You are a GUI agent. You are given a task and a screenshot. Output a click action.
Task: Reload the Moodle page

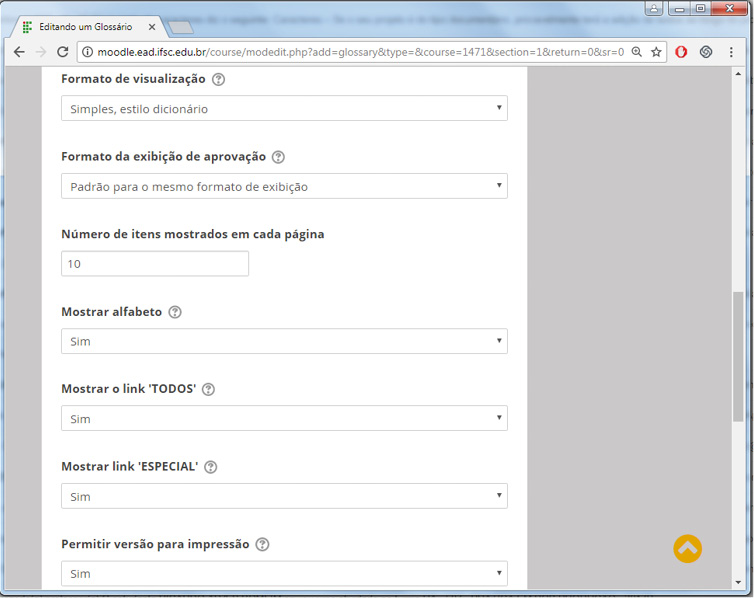62,52
